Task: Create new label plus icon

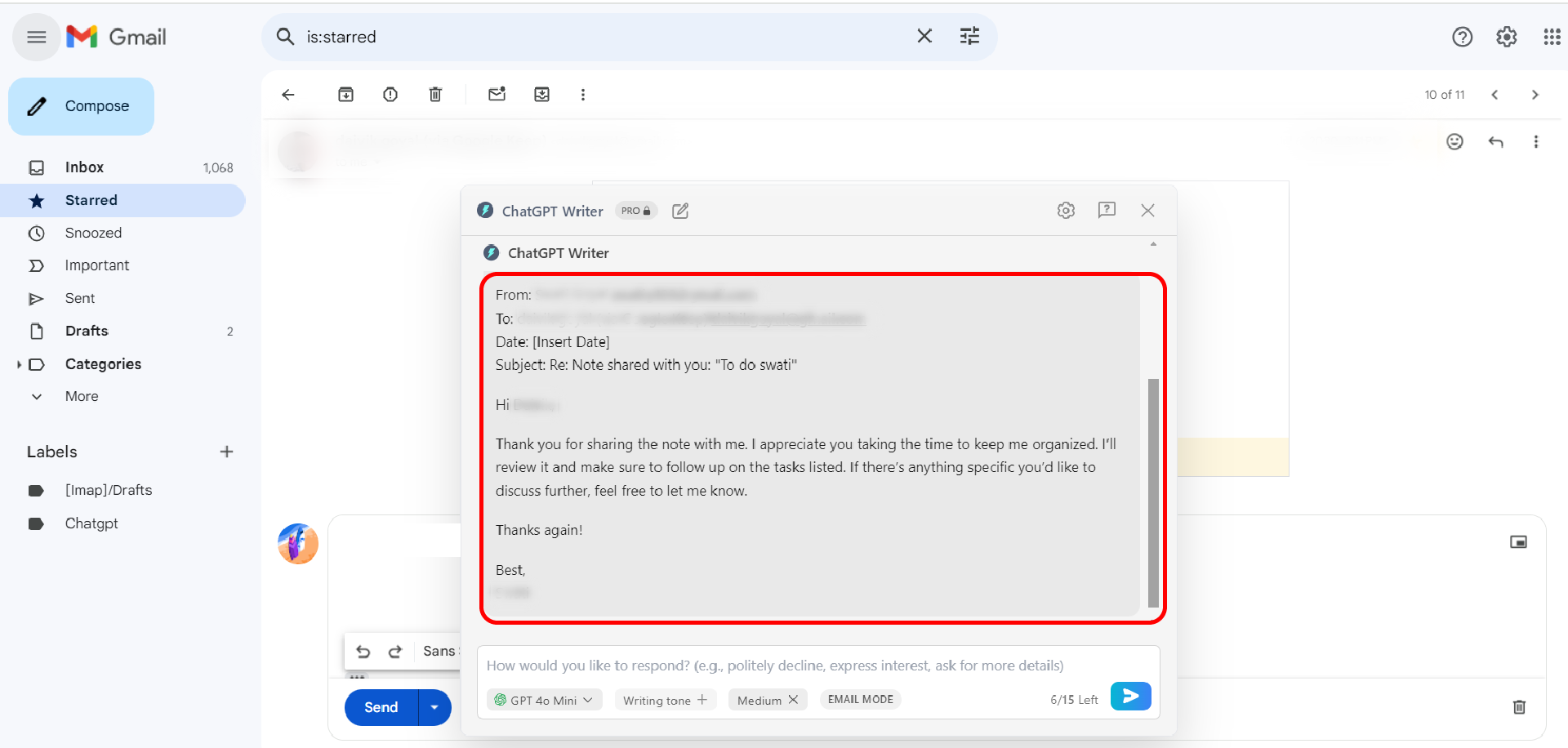Action: point(226,452)
